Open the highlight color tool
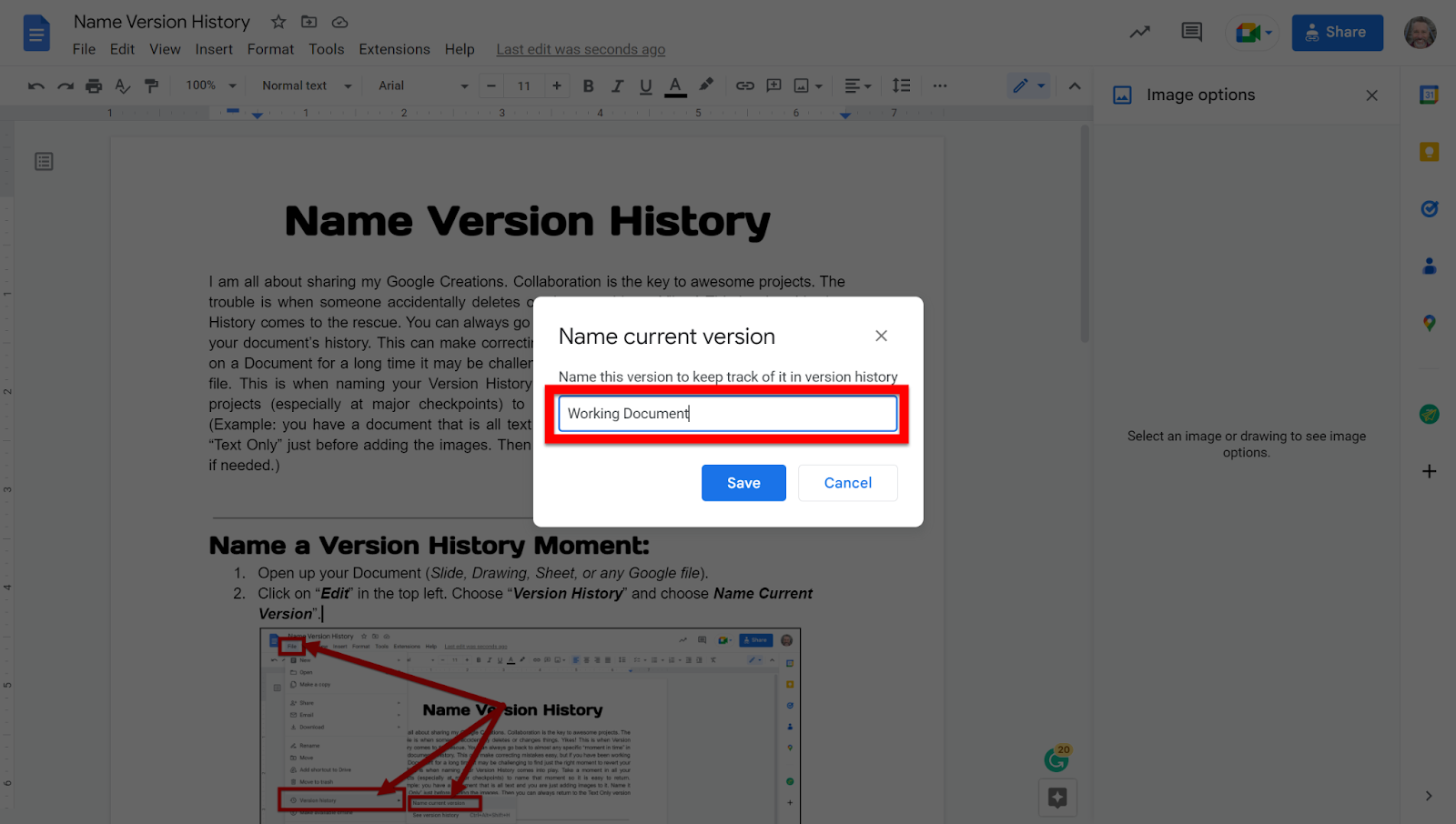This screenshot has height=824, width=1456. tap(705, 85)
